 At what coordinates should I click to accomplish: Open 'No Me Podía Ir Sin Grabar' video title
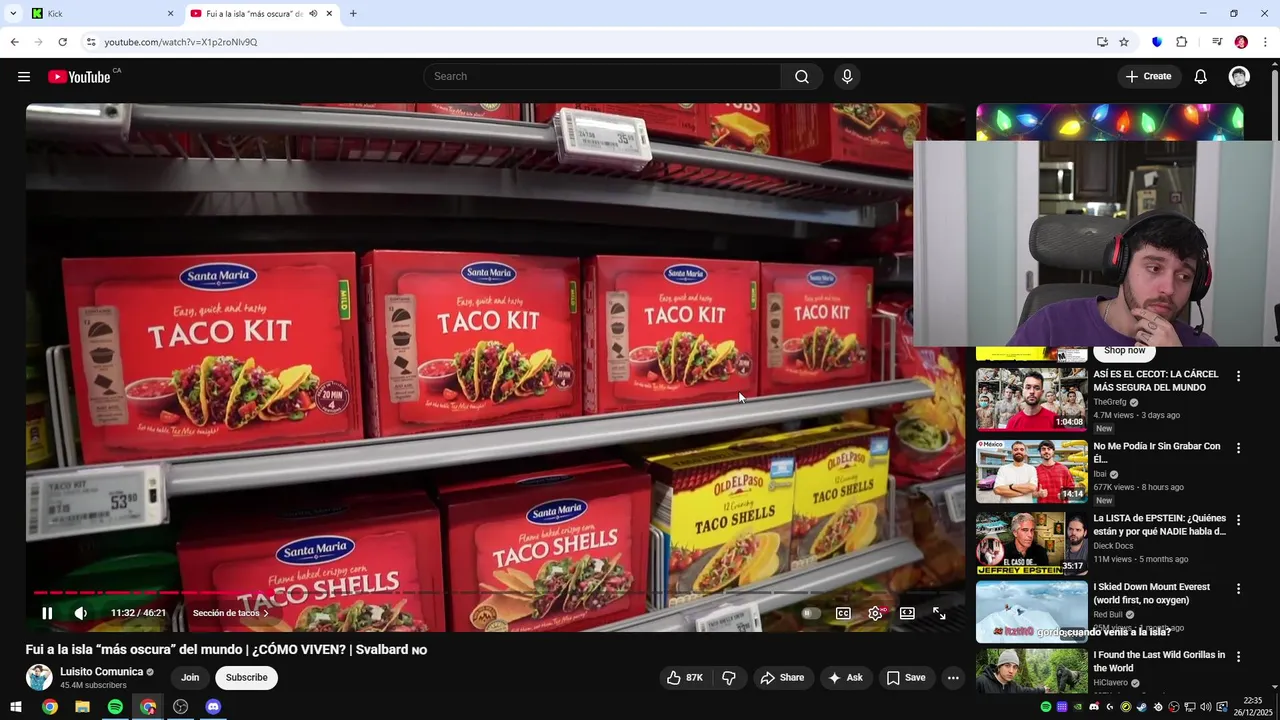pos(1157,453)
